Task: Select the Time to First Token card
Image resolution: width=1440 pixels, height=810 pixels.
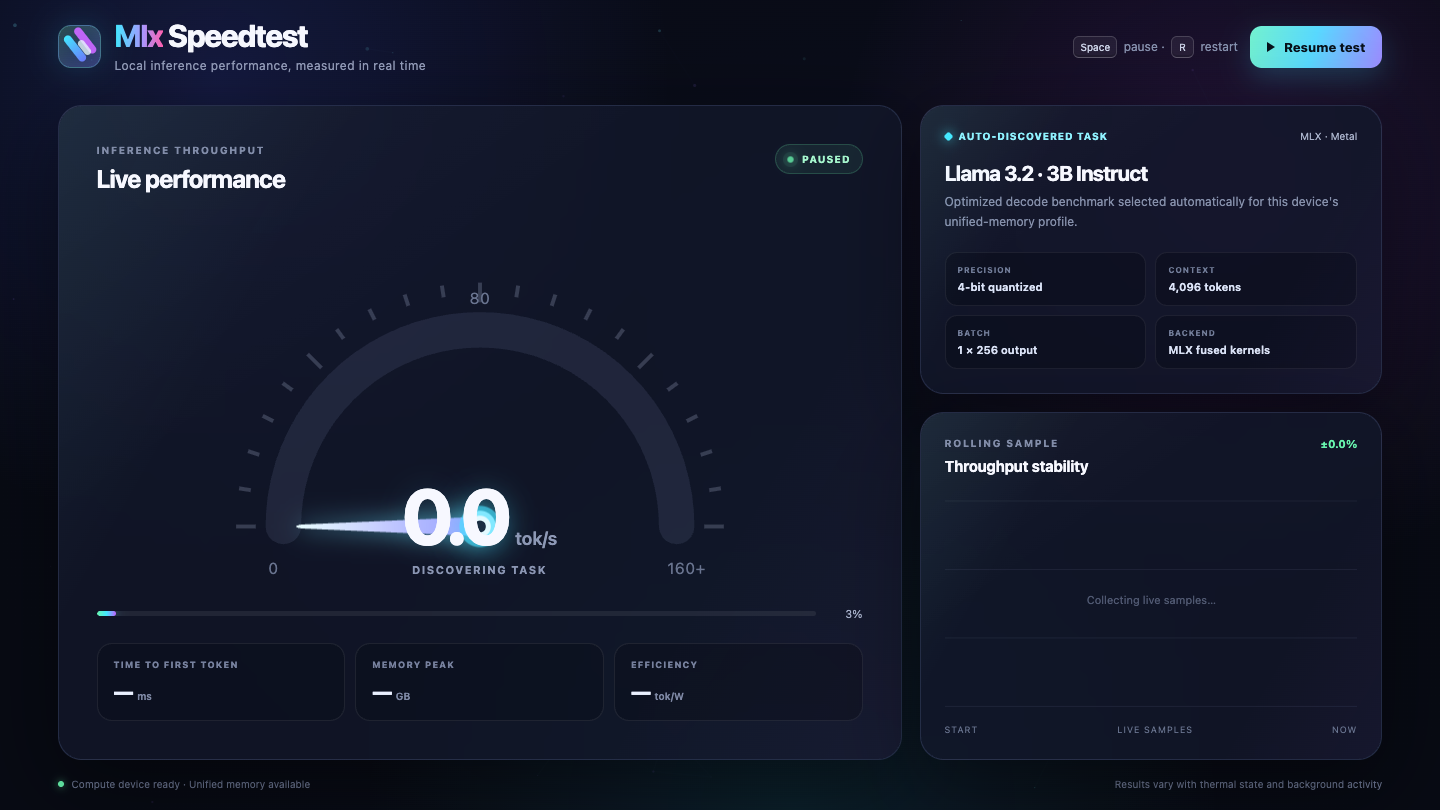Action: tap(221, 682)
